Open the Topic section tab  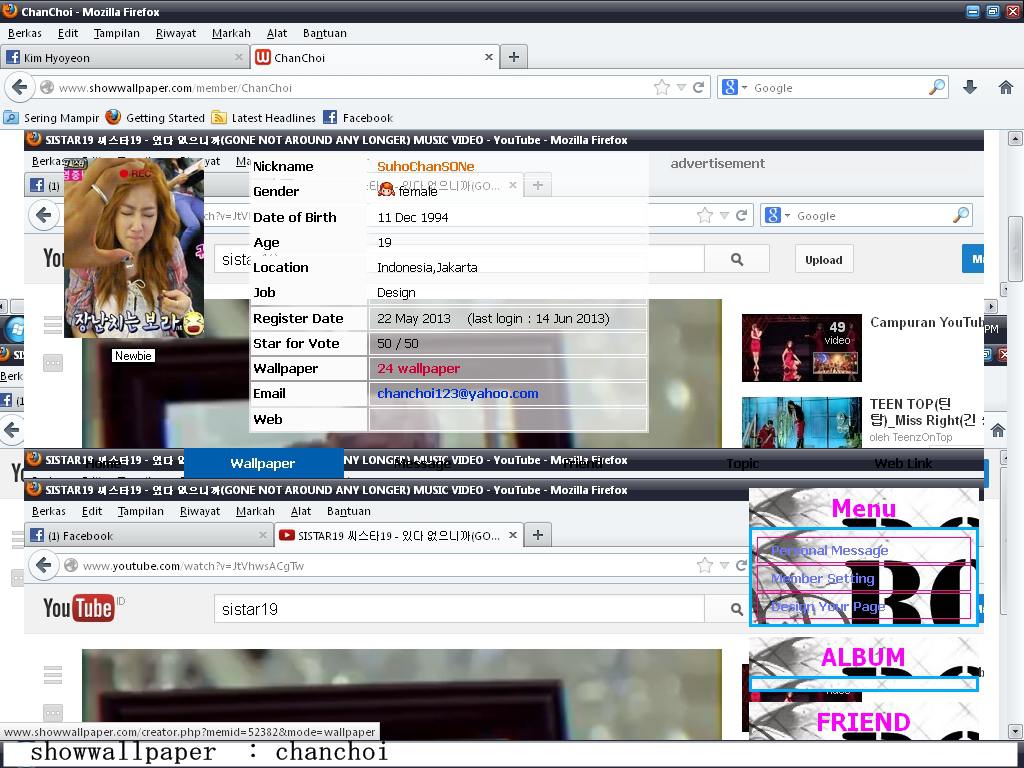click(743, 463)
